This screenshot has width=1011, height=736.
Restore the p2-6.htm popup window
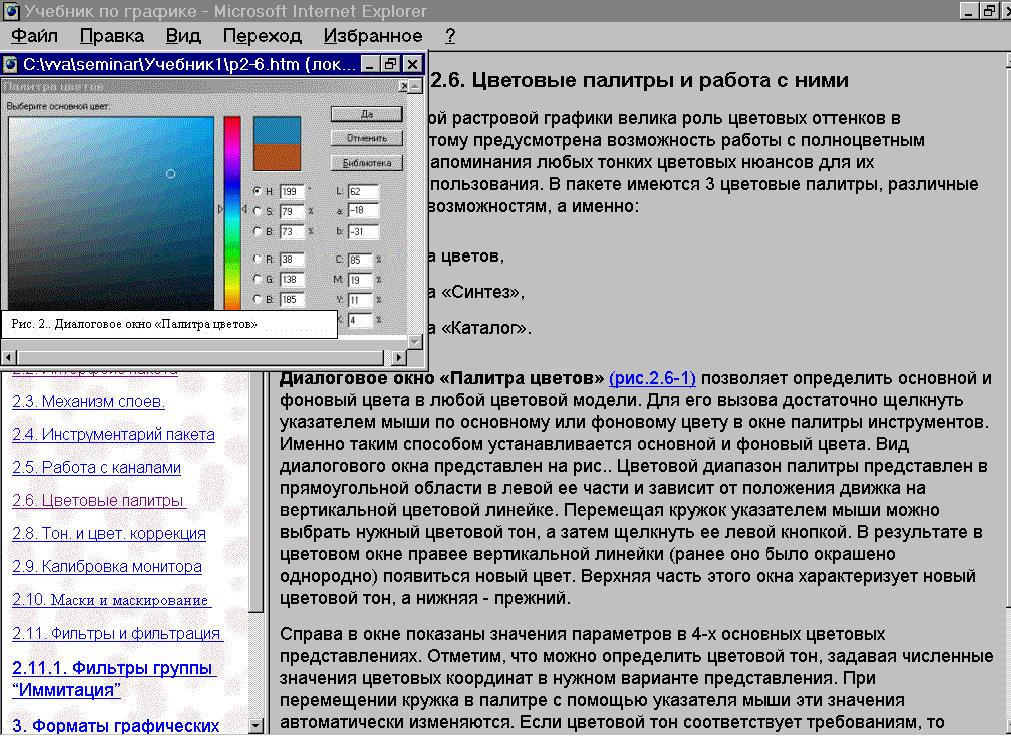pos(390,64)
